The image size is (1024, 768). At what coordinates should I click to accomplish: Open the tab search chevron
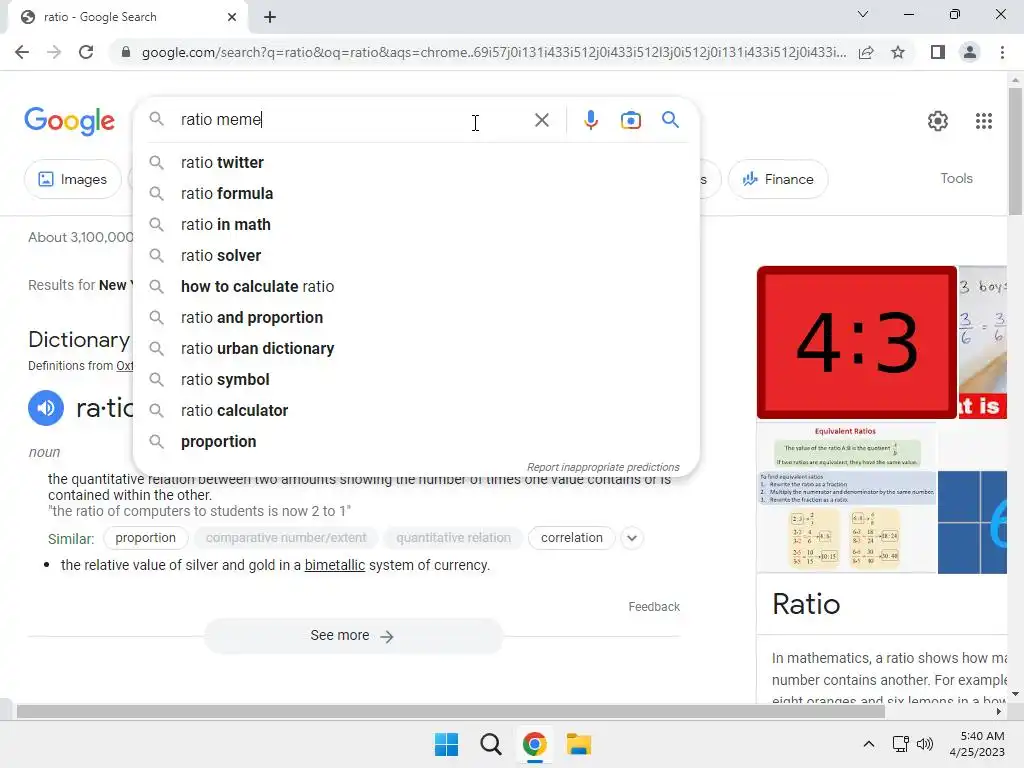click(x=863, y=14)
